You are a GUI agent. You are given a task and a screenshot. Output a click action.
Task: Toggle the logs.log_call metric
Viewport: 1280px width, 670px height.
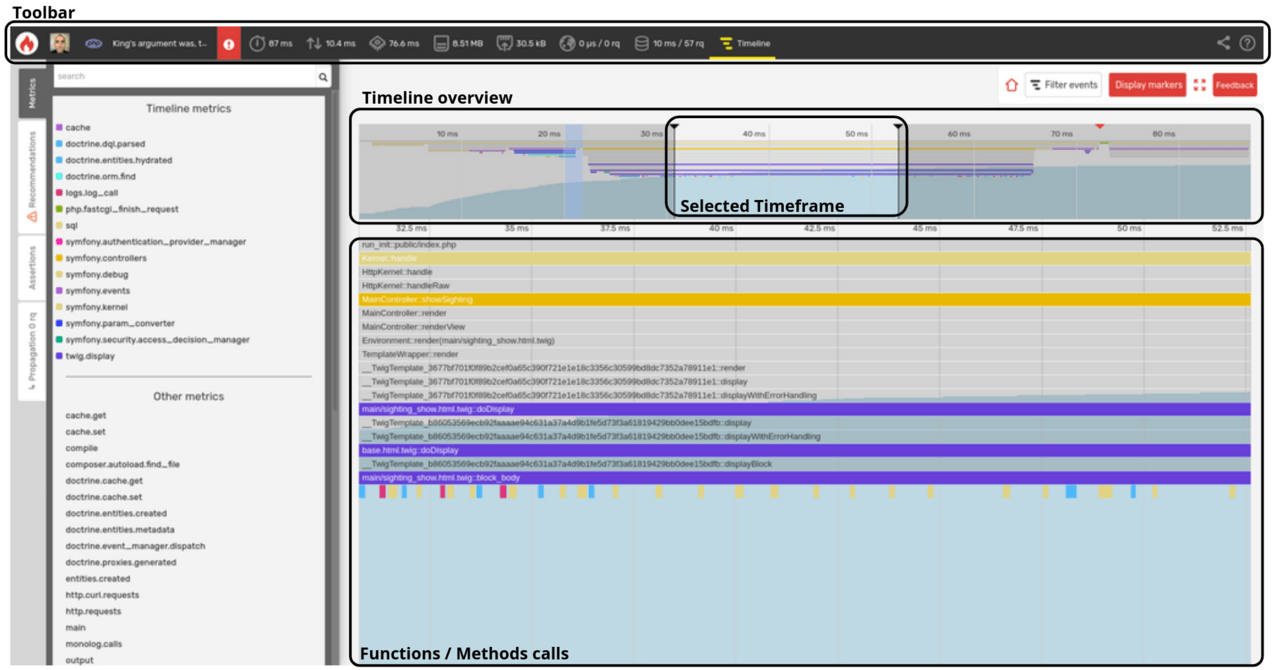[91, 193]
